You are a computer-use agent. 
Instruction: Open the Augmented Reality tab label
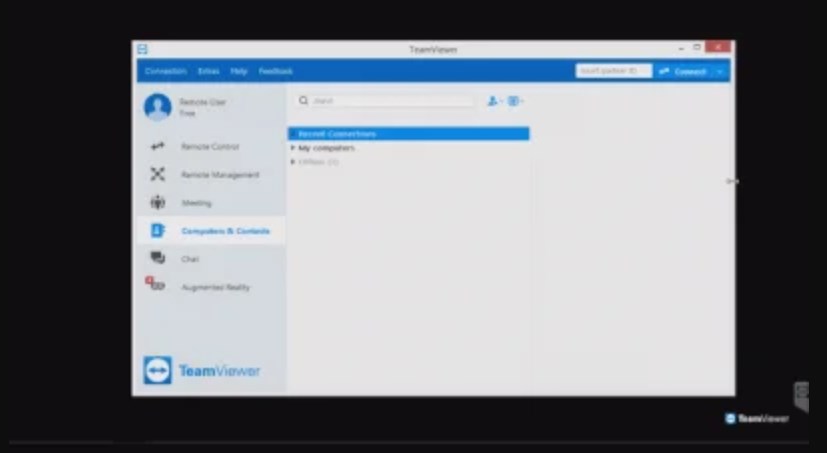point(215,287)
